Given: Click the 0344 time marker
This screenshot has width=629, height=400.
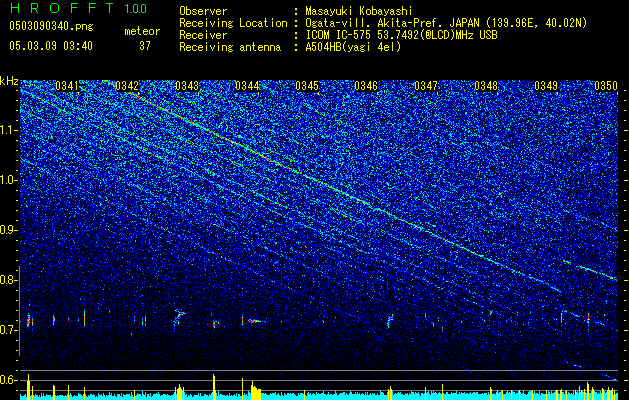Looking at the screenshot, I should click(247, 86).
